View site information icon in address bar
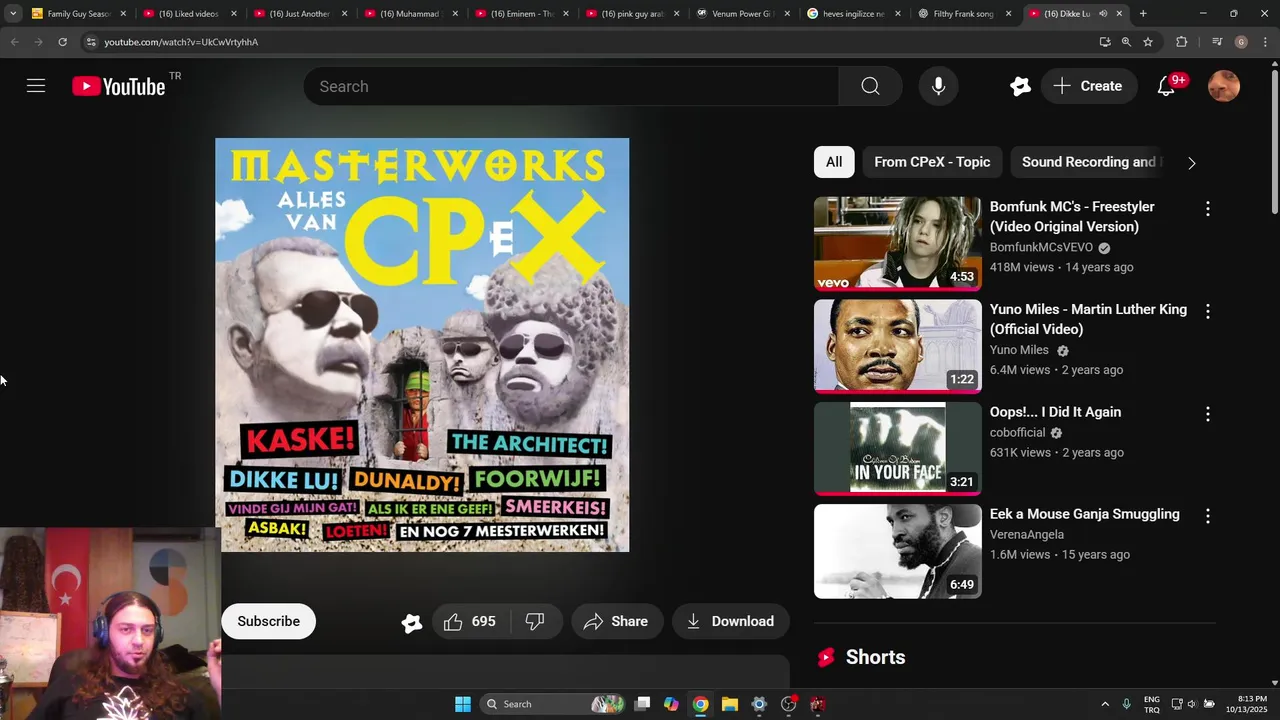The image size is (1280, 720). 91,42
